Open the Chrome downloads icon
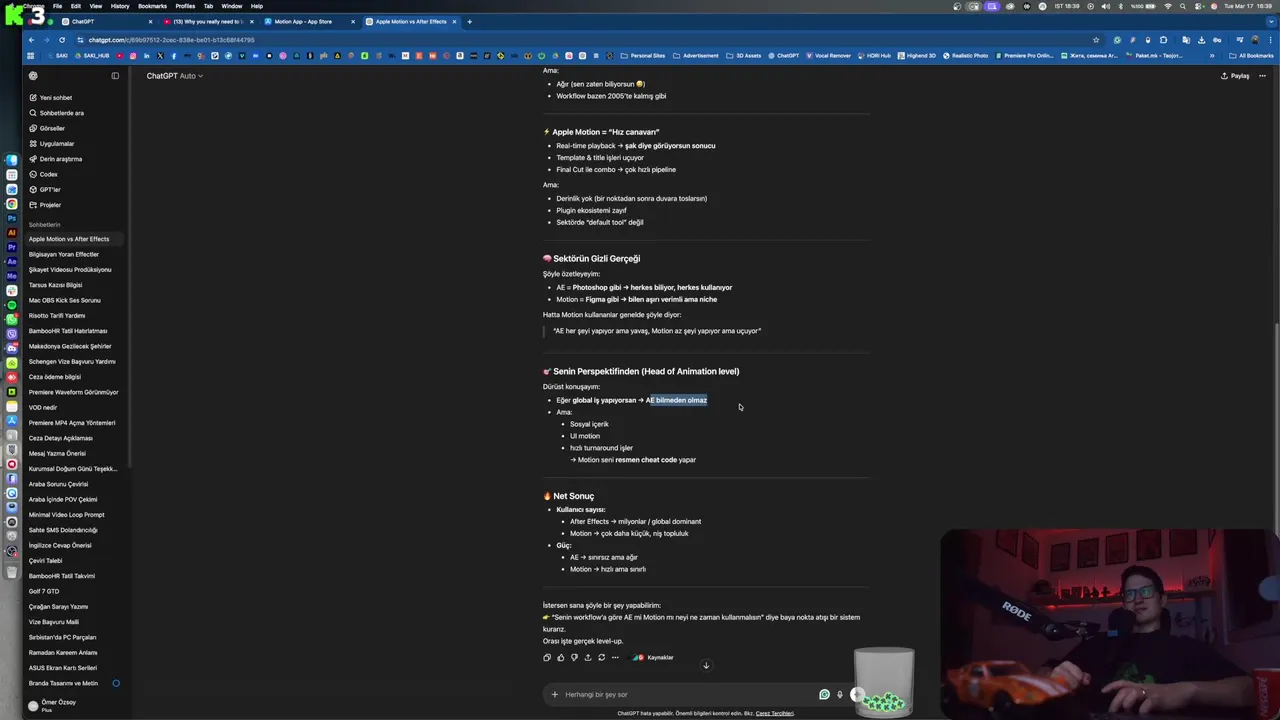Screen dimensions: 1280x720 click(1202, 40)
